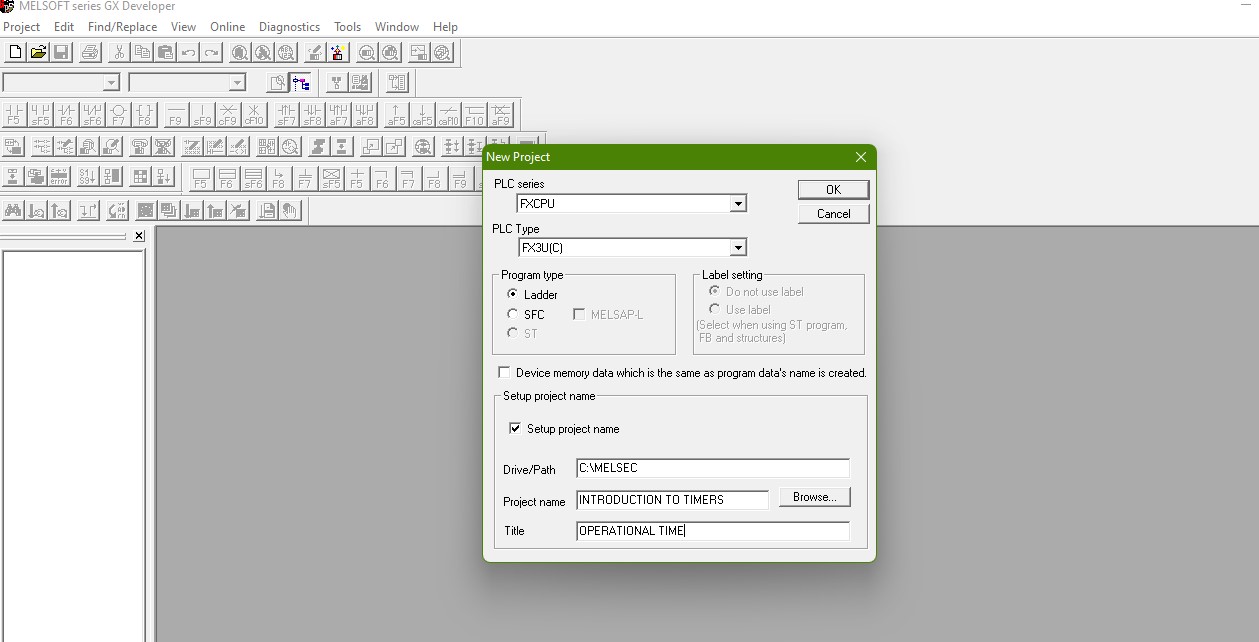Click the F6 closed contact icon
Image resolution: width=1259 pixels, height=642 pixels.
(x=66, y=115)
